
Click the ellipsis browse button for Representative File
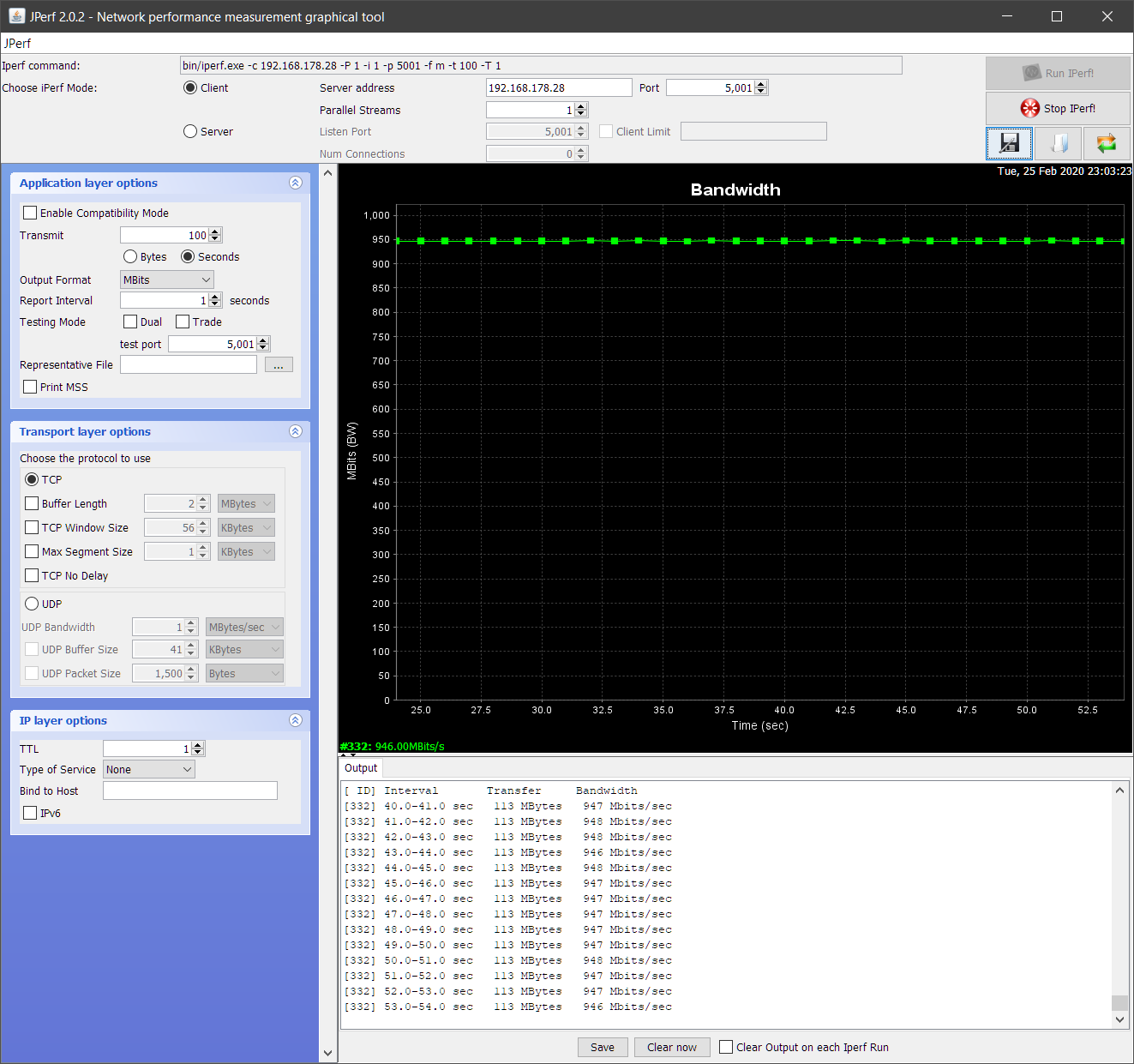point(279,365)
